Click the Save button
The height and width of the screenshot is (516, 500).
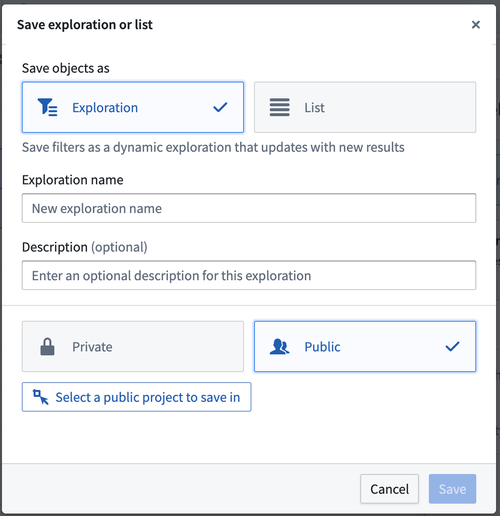tap(452, 489)
